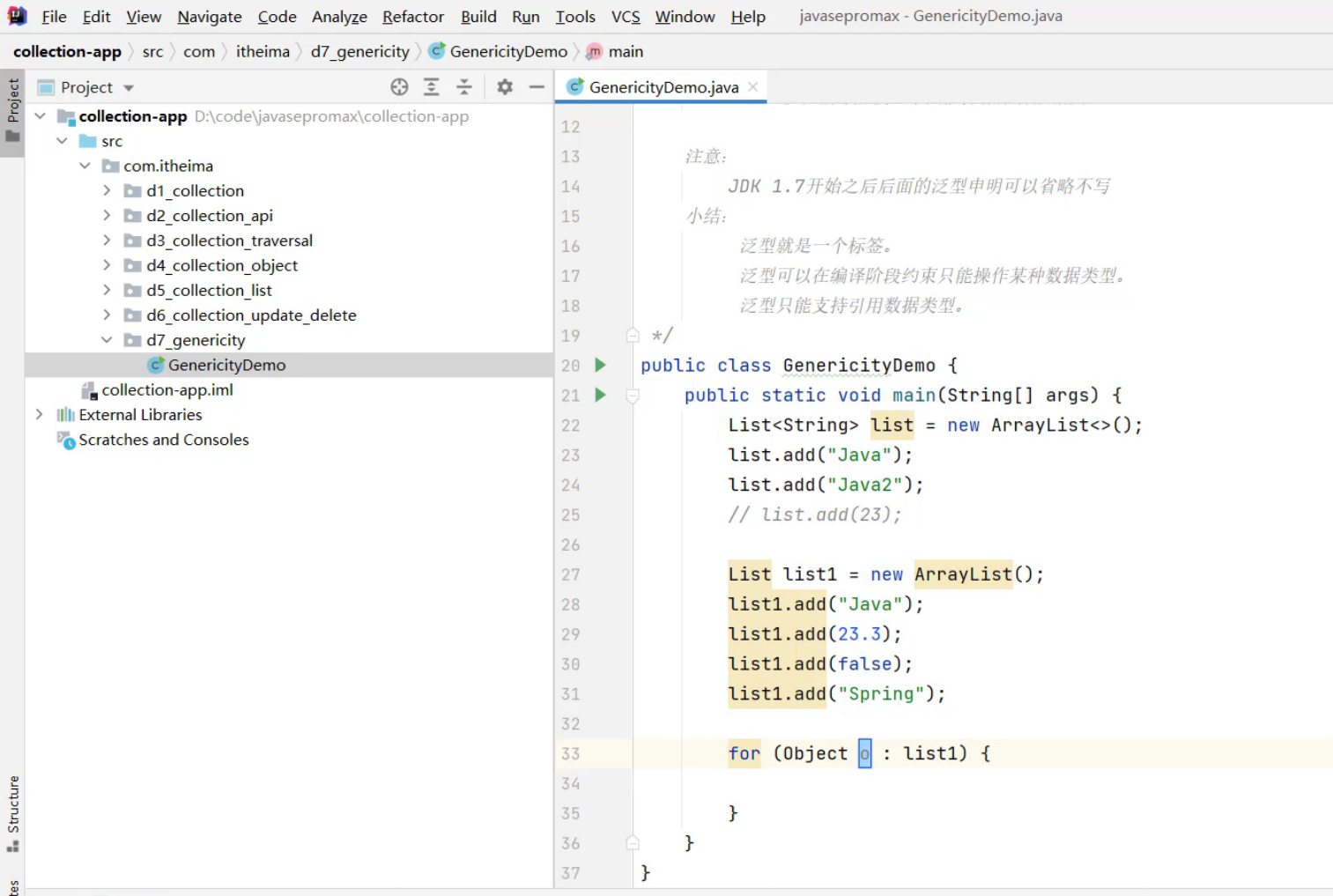Collapse d7_genericity package
This screenshot has width=1333, height=896.
[107, 339]
